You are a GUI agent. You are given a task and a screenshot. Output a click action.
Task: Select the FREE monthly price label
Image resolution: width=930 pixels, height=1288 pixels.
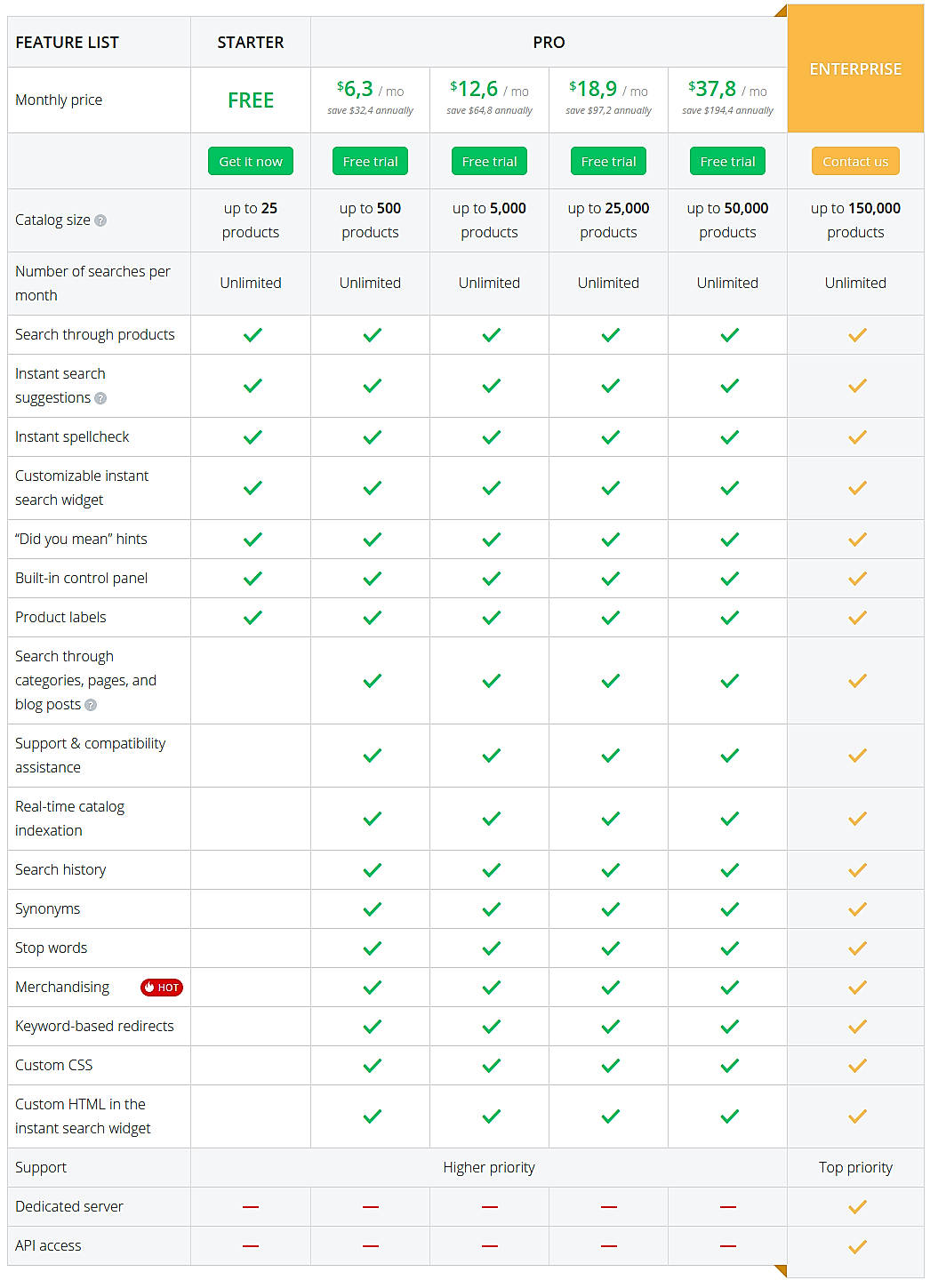tap(251, 100)
